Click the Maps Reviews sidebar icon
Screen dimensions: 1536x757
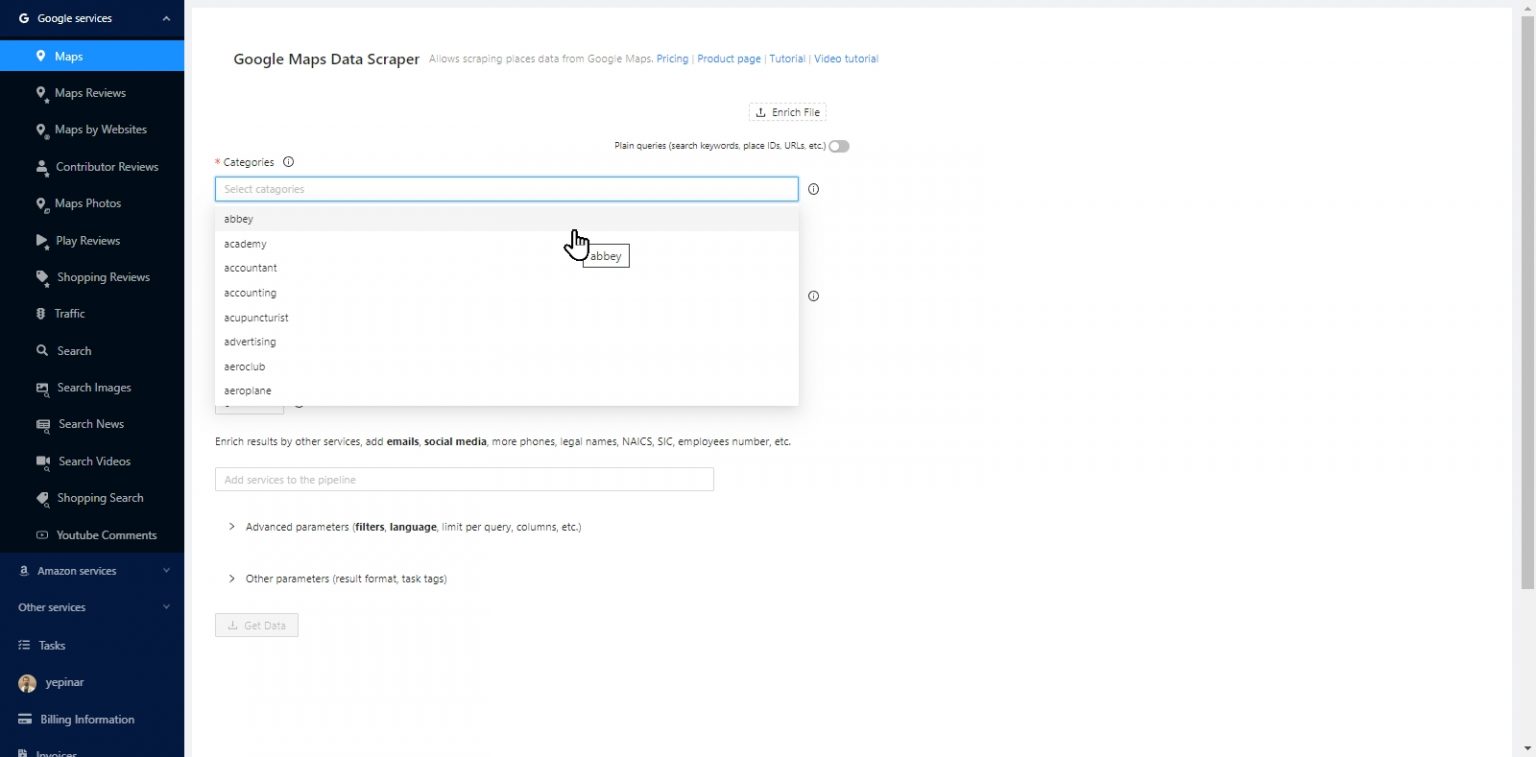pos(42,93)
